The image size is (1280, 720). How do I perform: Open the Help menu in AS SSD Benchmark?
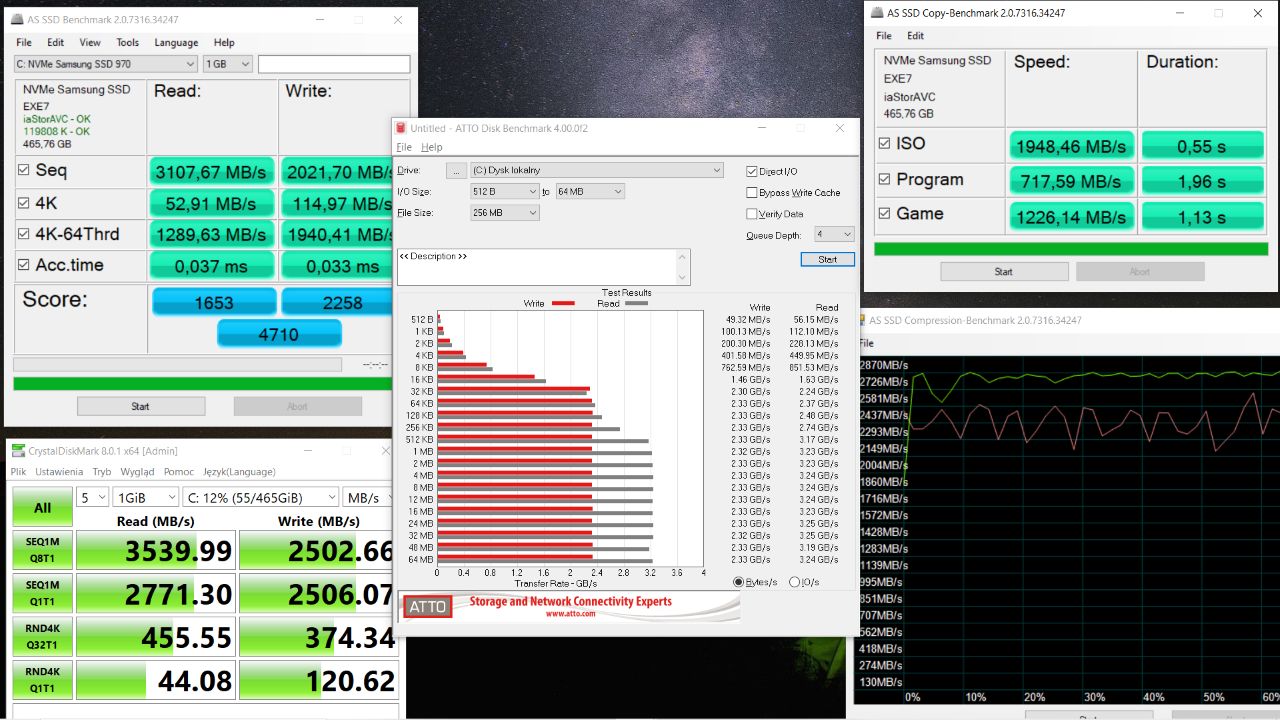click(224, 43)
